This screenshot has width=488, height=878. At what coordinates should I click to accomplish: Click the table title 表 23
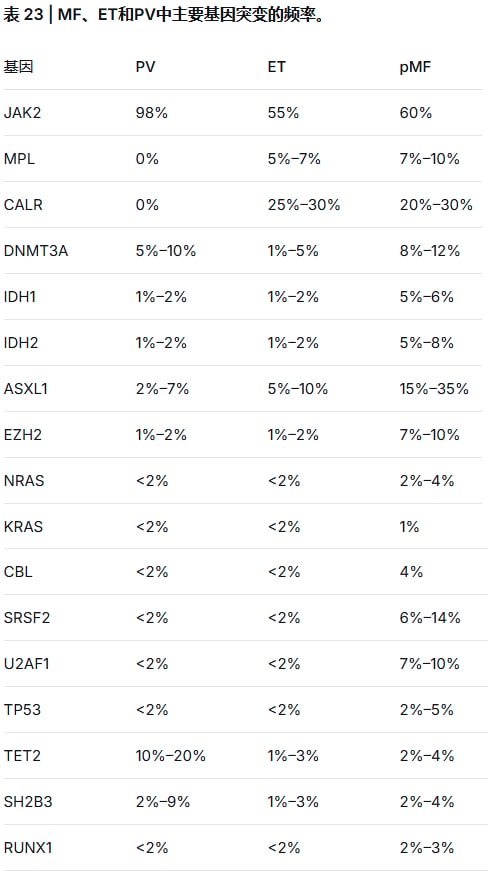[24, 15]
